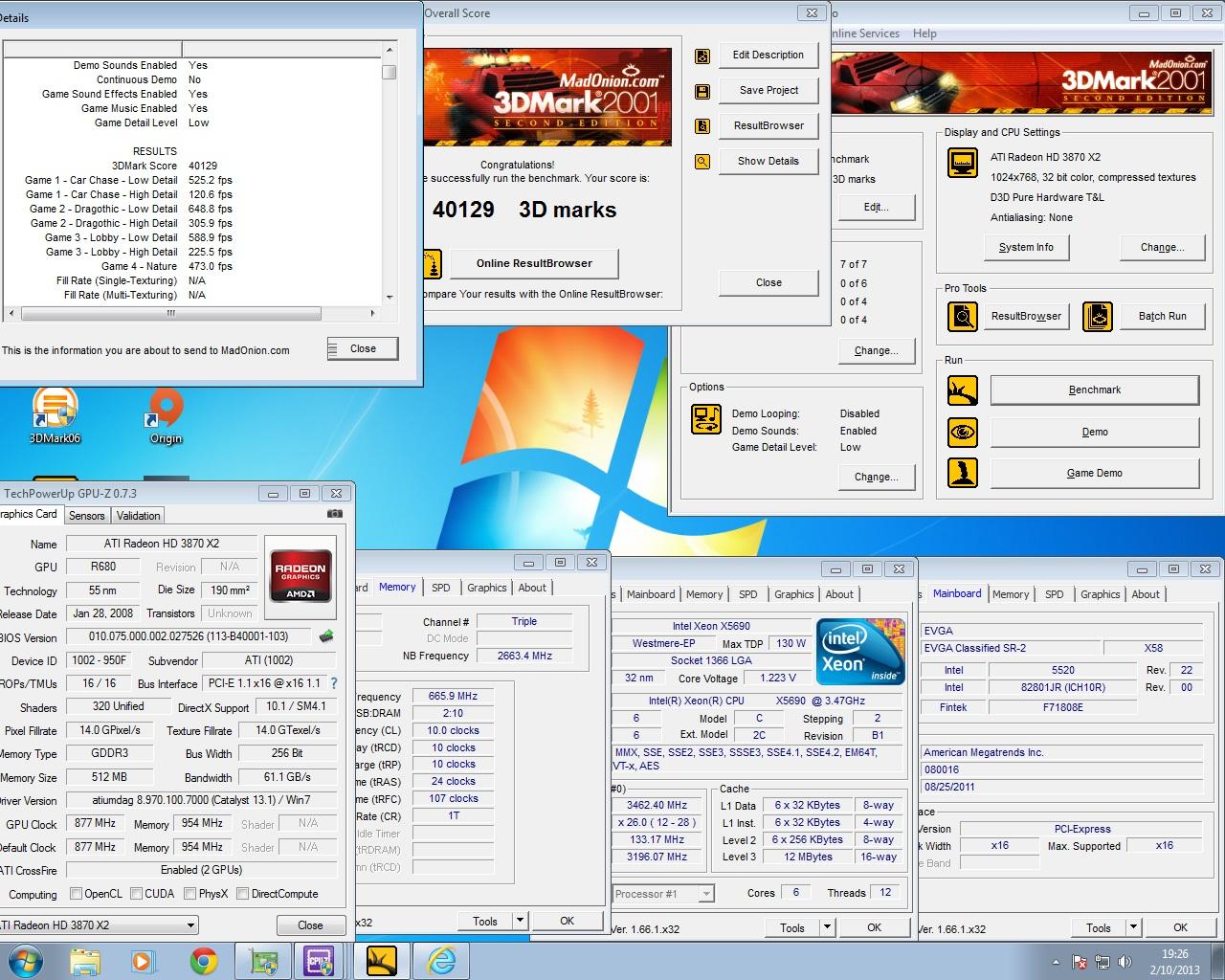Switch to the Validation tab in GPU-Z

139,516
